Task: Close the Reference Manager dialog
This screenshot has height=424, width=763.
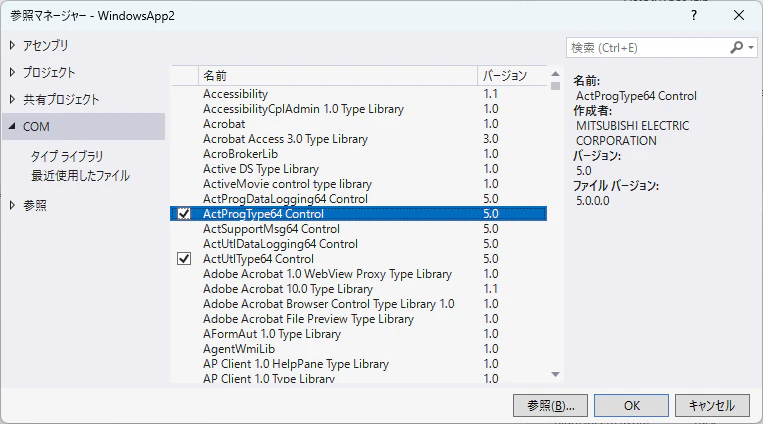Action: tap(739, 16)
